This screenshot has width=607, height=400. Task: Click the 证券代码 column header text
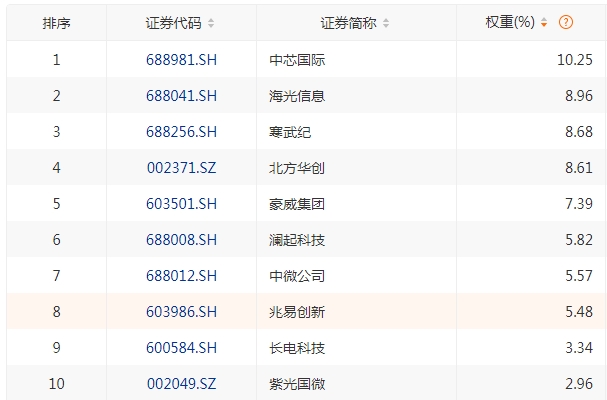pyautogui.click(x=173, y=23)
